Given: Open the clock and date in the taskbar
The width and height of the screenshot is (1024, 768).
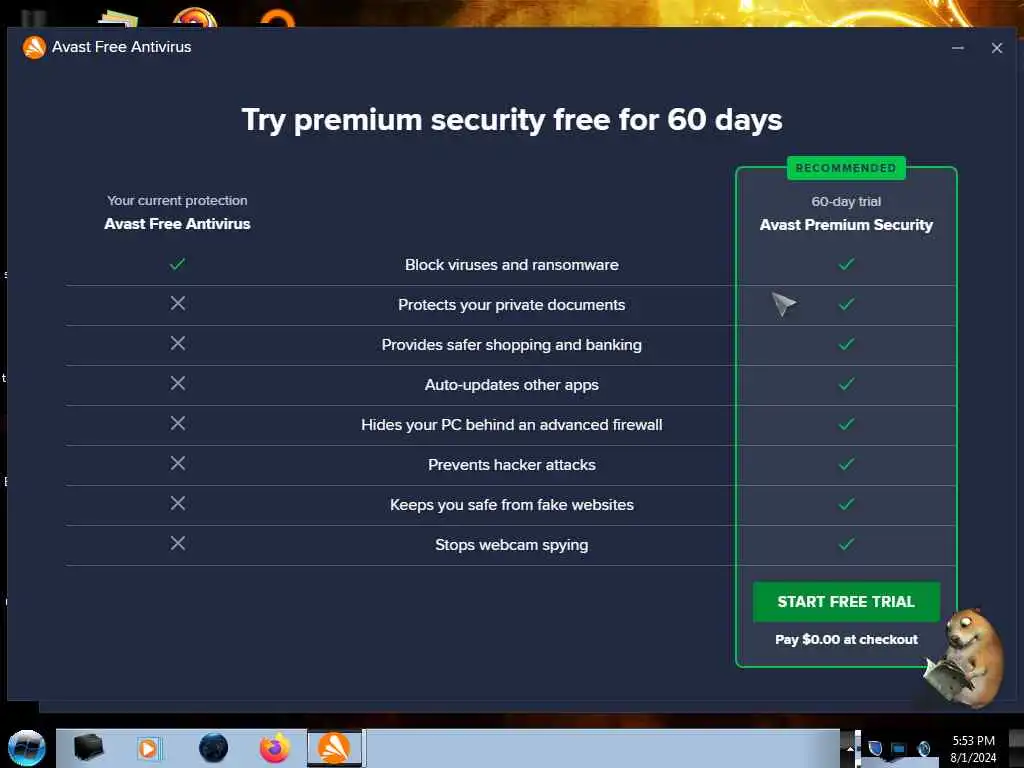Looking at the screenshot, I should pos(973,748).
